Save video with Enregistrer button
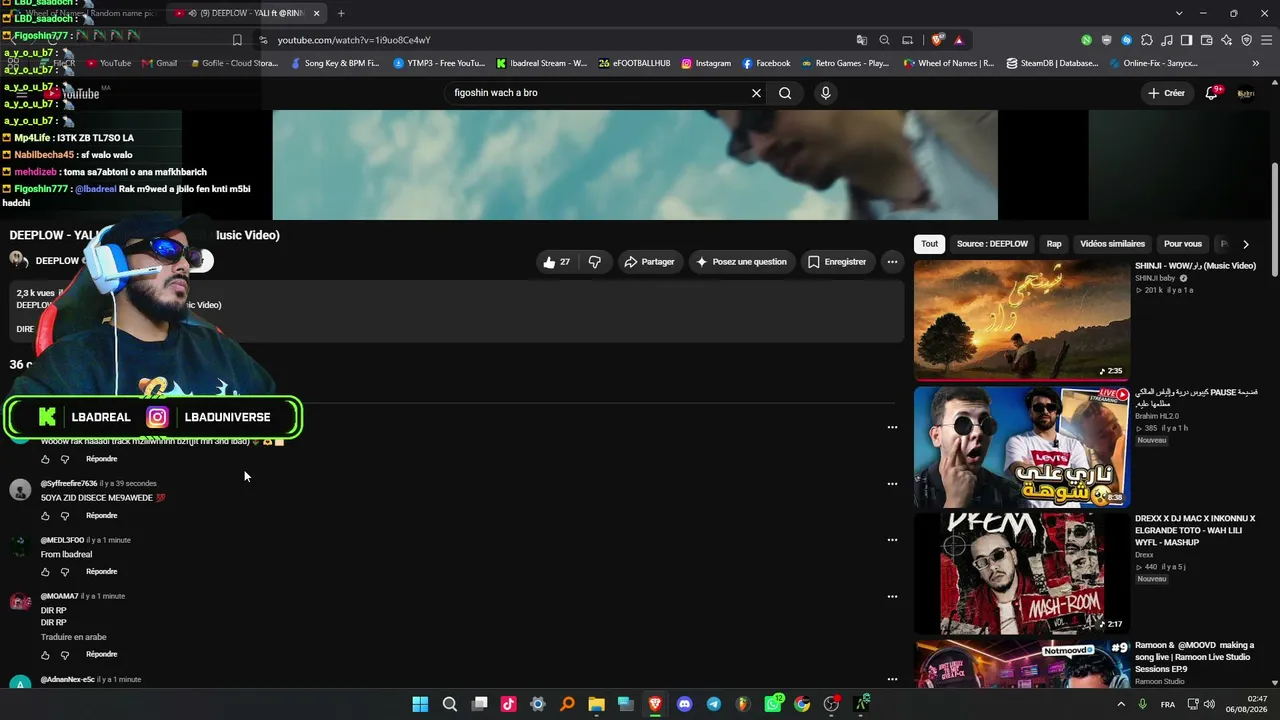This screenshot has height=720, width=1280. (x=837, y=262)
